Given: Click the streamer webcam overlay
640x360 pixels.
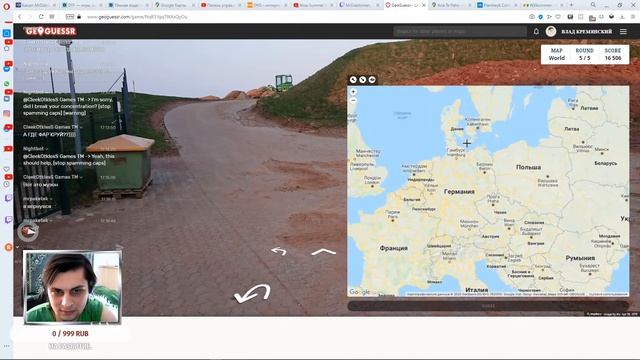Looking at the screenshot, I should [72, 288].
